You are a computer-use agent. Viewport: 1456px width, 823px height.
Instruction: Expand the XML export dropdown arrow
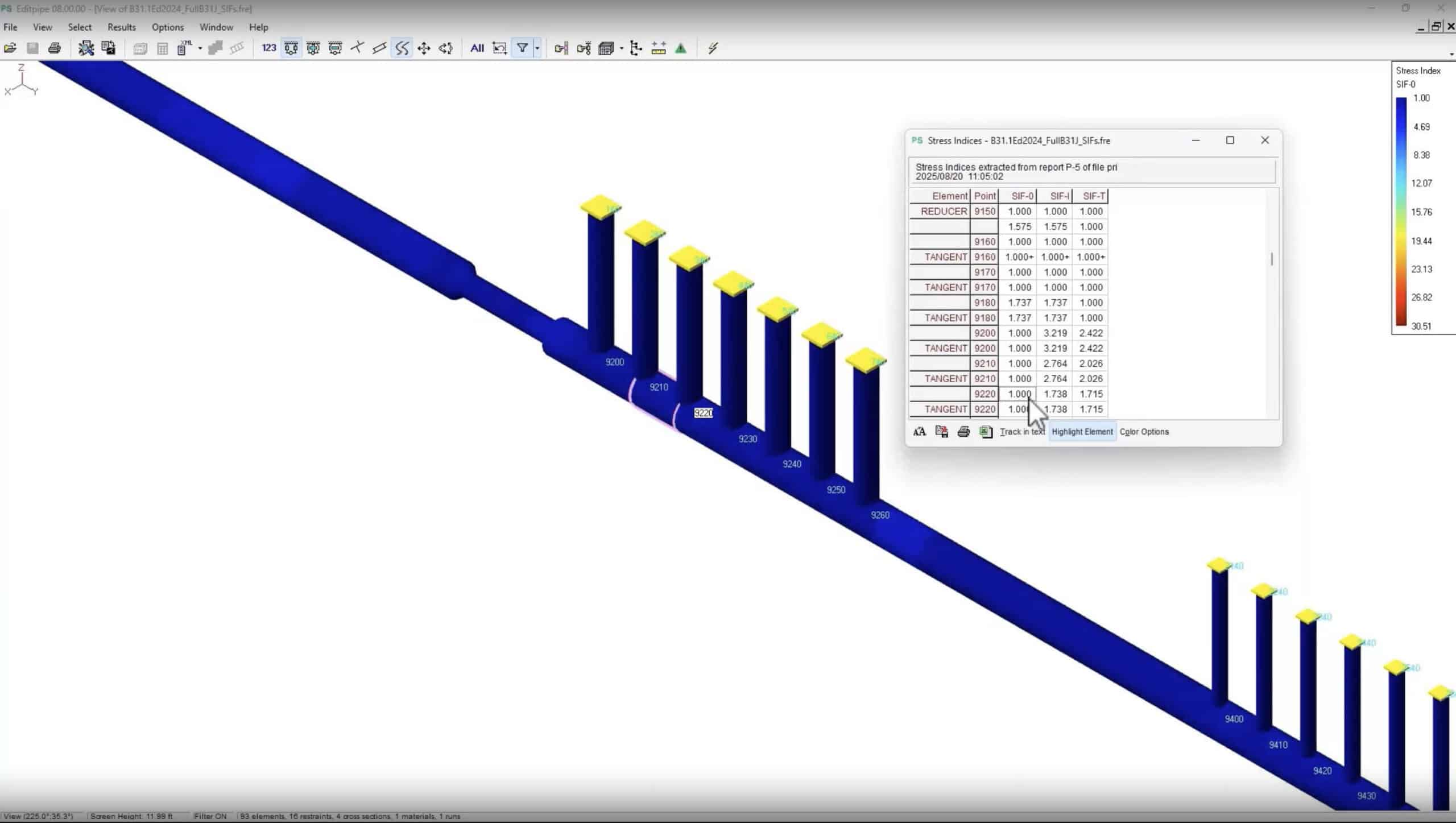point(200,48)
